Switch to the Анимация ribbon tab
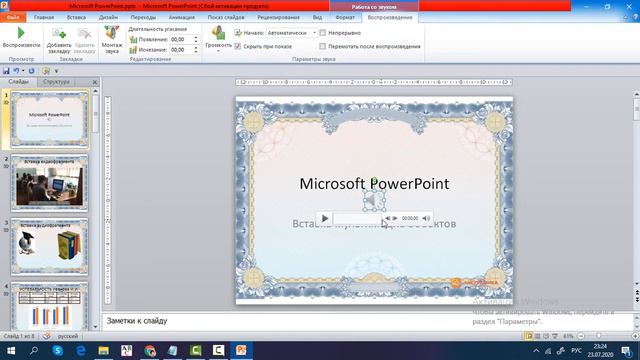This screenshot has height=360, width=640. 182,18
